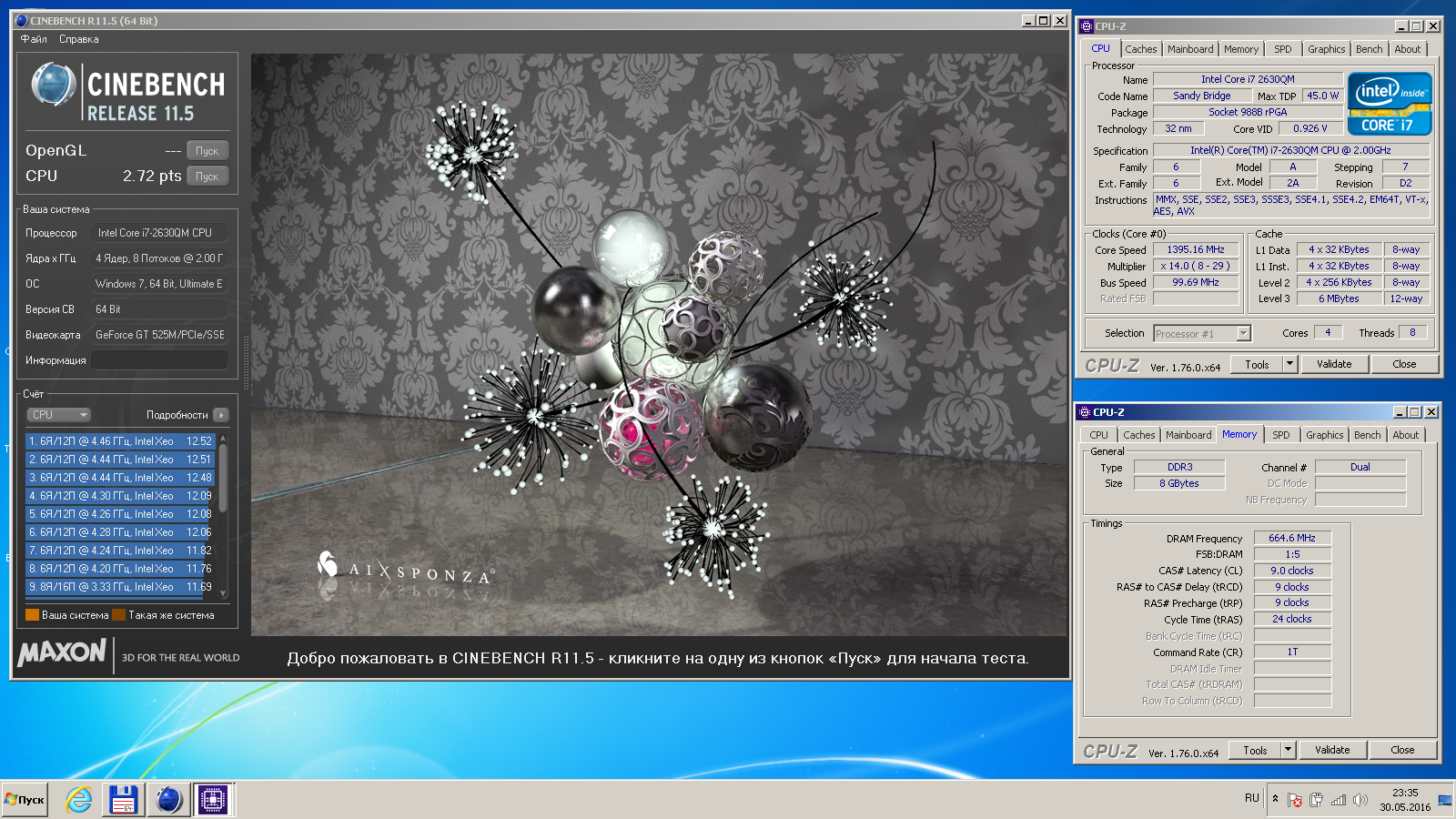Open Internet Explorer from the taskbar
Screen dimensions: 1456x819
pyautogui.click(x=79, y=800)
